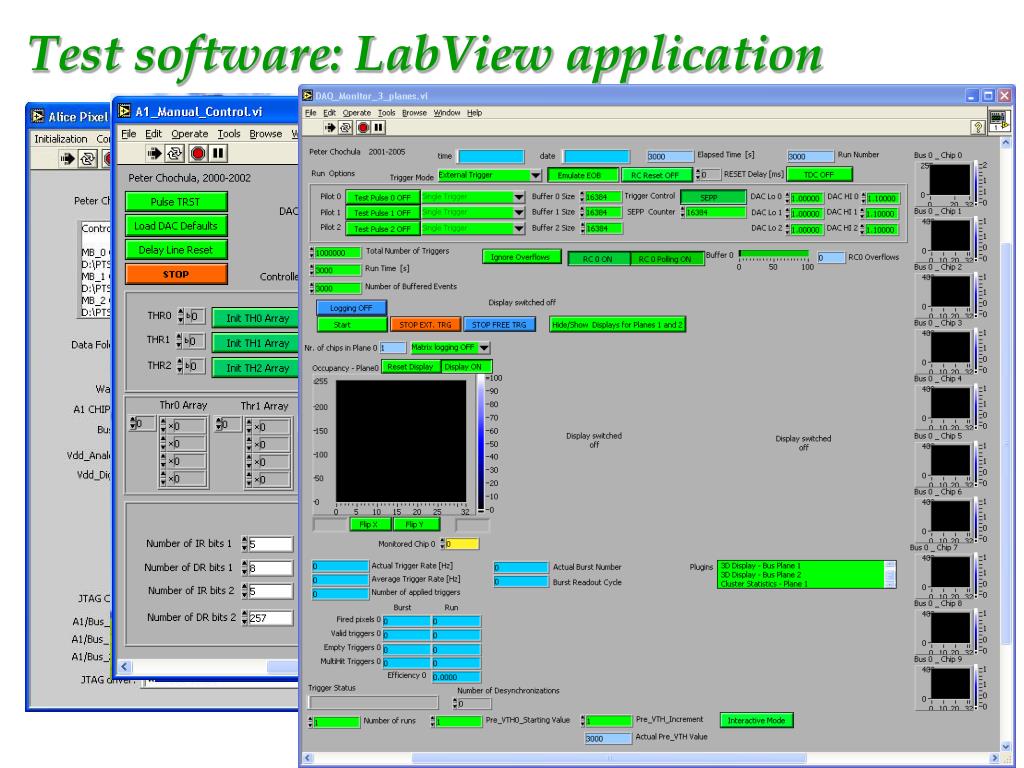Click the red Abort button in A1_Manual_Control toolbar
1024x768 pixels.
[x=198, y=153]
